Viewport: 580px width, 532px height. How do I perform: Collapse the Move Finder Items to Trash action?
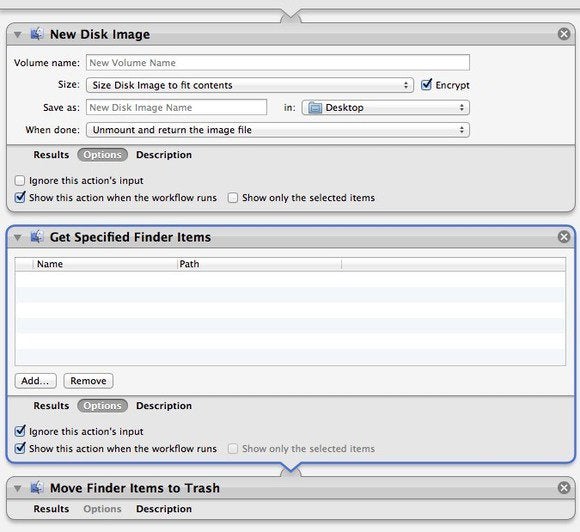17,488
